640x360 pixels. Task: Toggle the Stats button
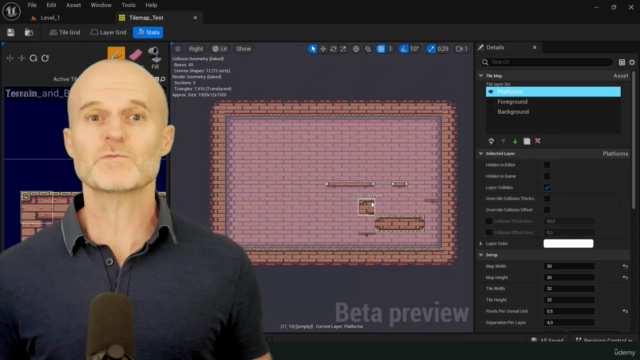(148, 32)
